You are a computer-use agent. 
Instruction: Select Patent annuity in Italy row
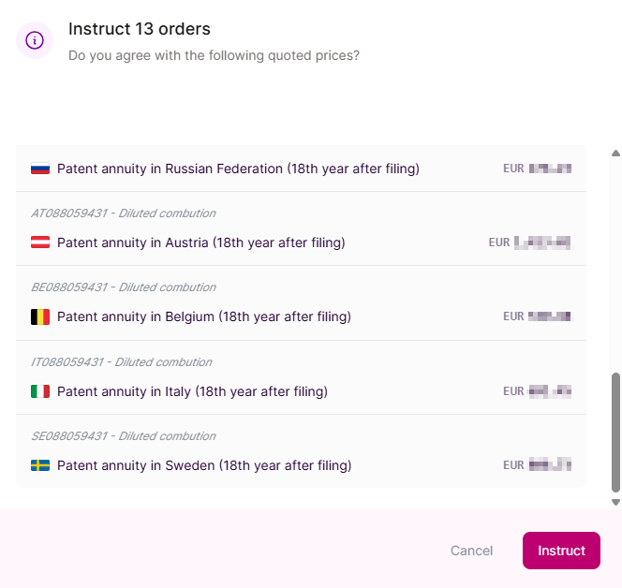pyautogui.click(x=192, y=391)
